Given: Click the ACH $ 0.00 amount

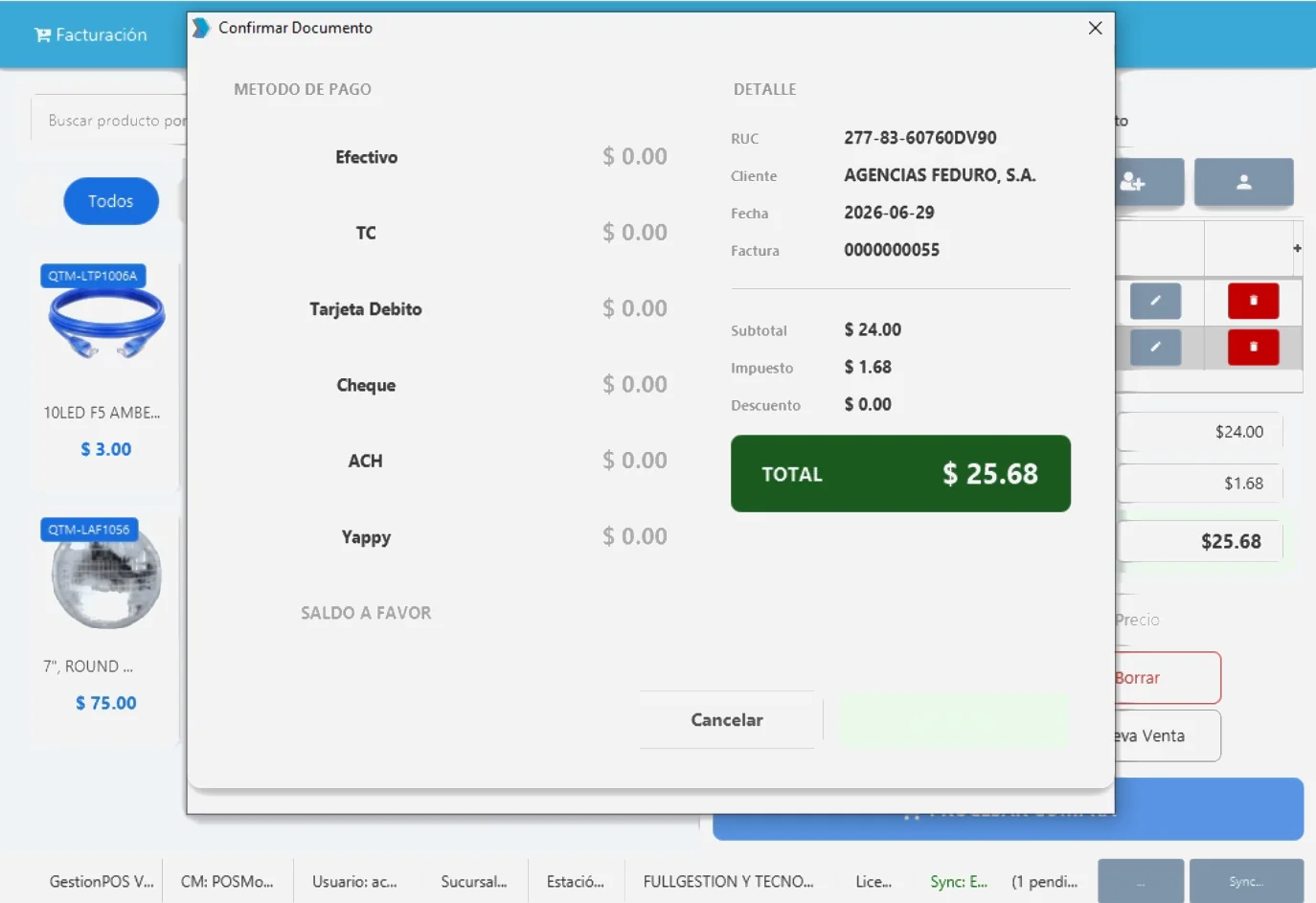Looking at the screenshot, I should tap(634, 460).
